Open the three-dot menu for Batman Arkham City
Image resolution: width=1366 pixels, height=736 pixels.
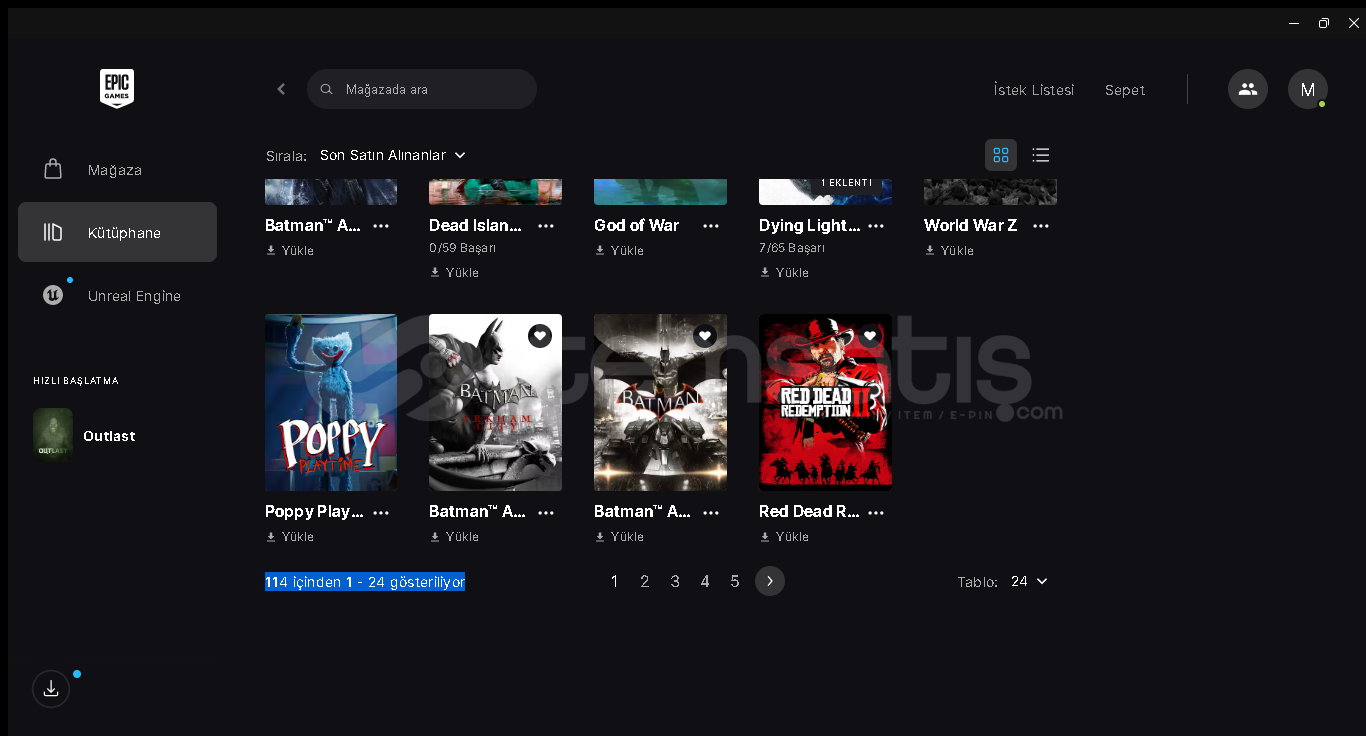[546, 512]
